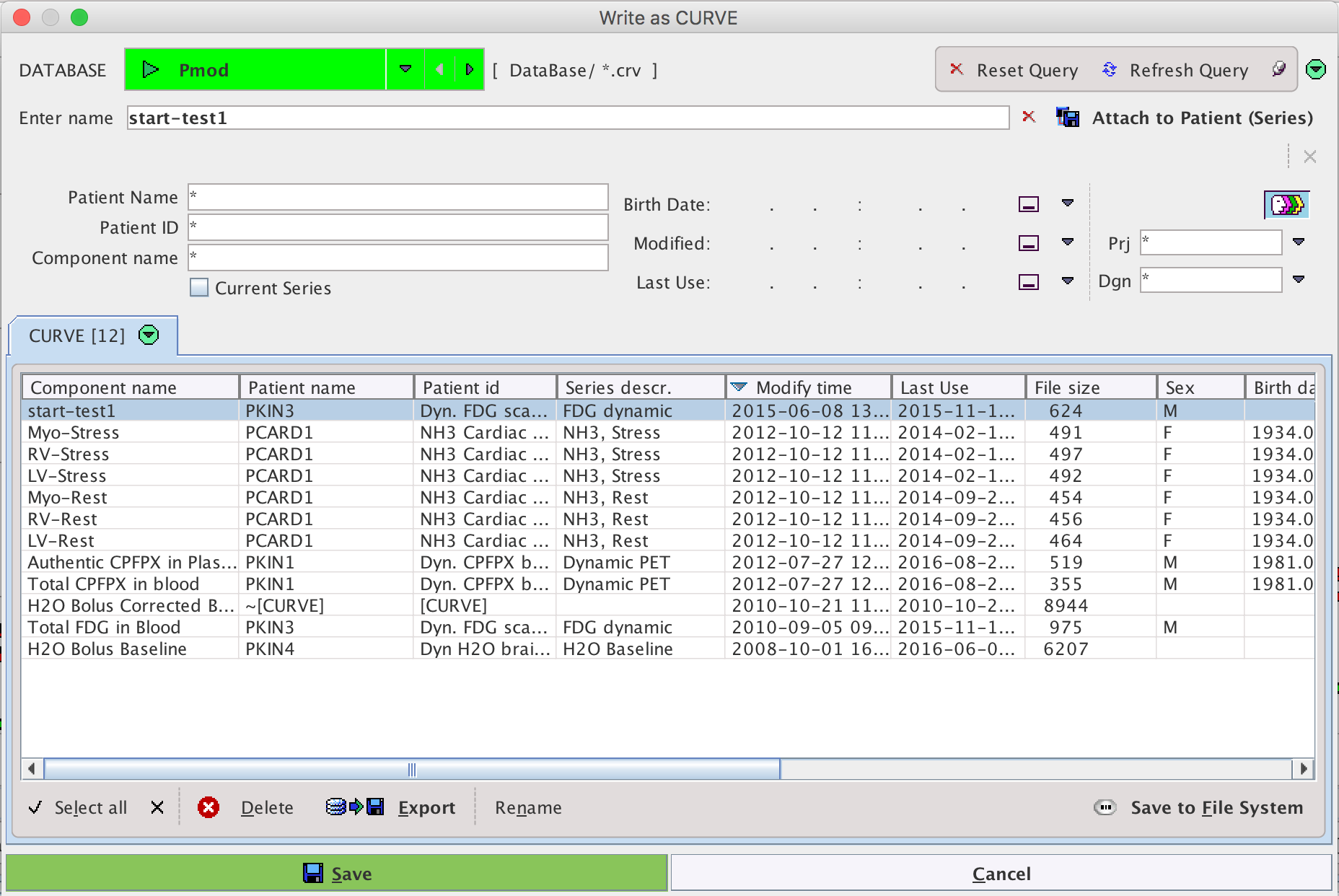Click the Prj filter field
Screen dimensions: 1339x896
1211,242
